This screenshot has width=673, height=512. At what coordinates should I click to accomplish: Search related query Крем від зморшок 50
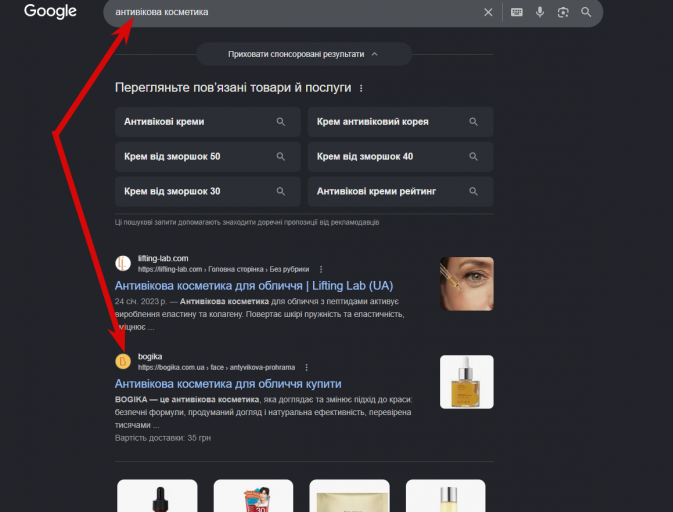pos(208,157)
